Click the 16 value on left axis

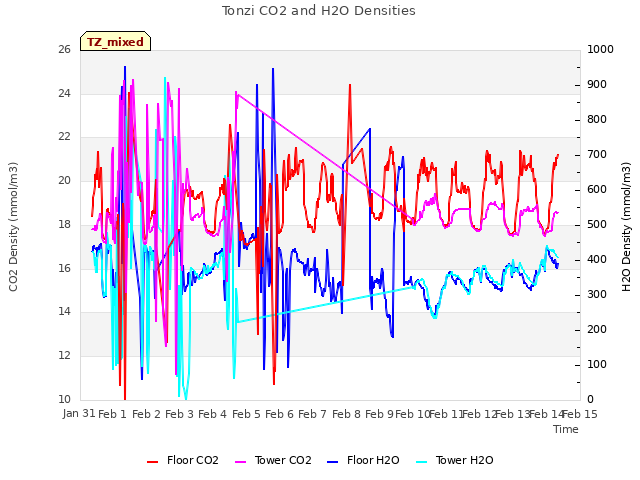pos(64,268)
